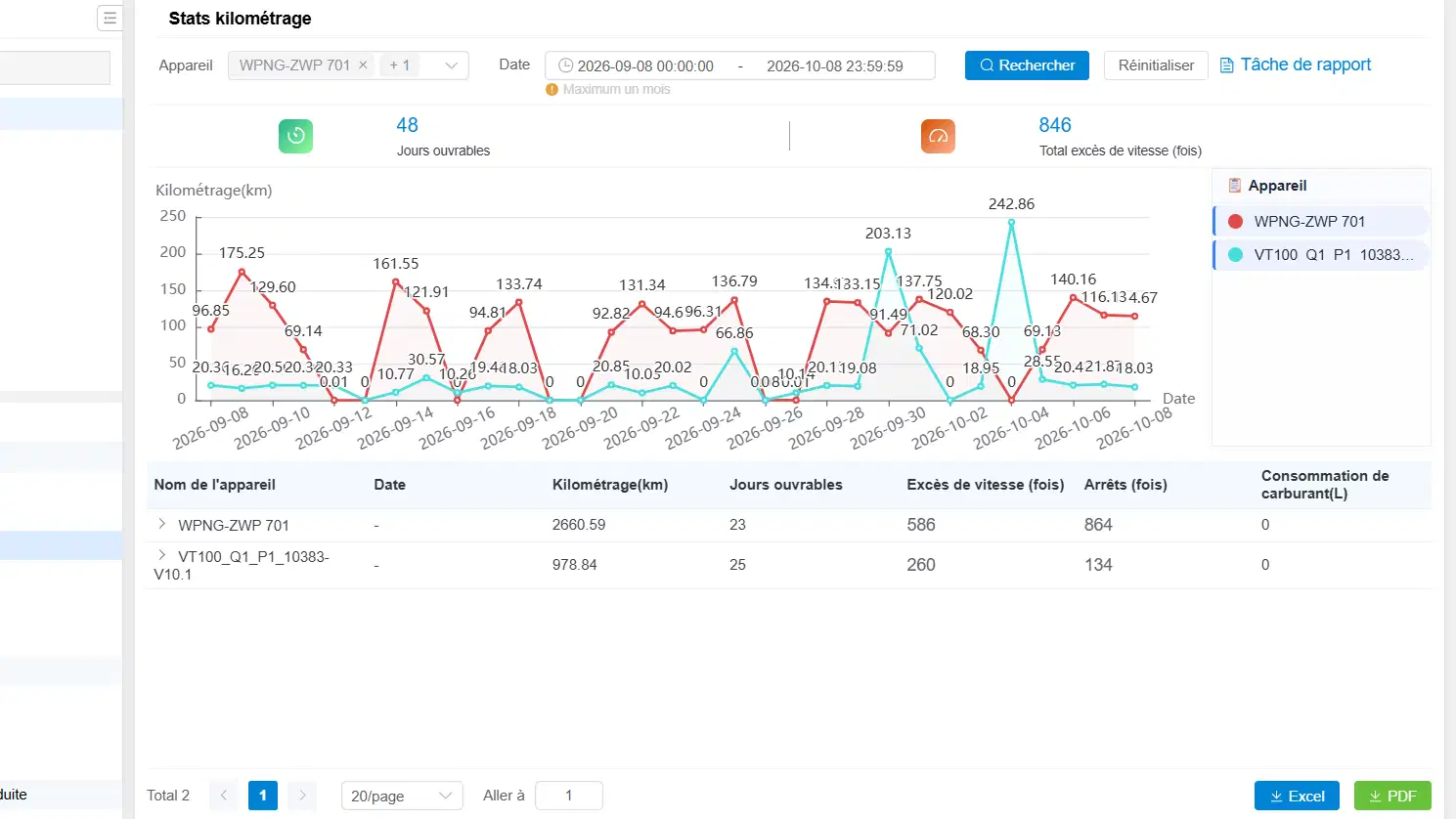Click the Rechercher search button
This screenshot has height=819, width=1456.
click(x=1027, y=65)
